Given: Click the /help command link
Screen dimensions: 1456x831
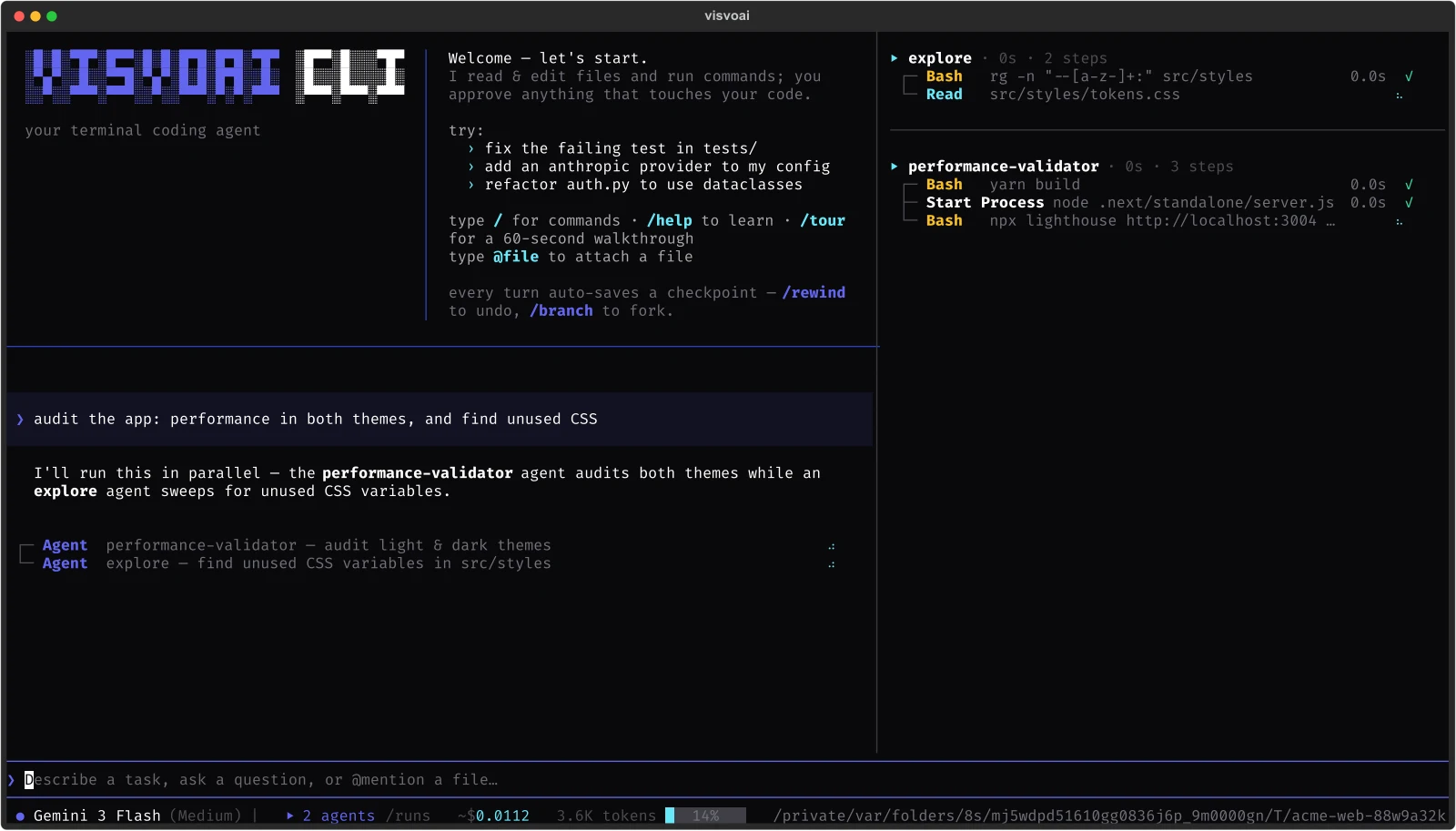Looking at the screenshot, I should pos(670,220).
